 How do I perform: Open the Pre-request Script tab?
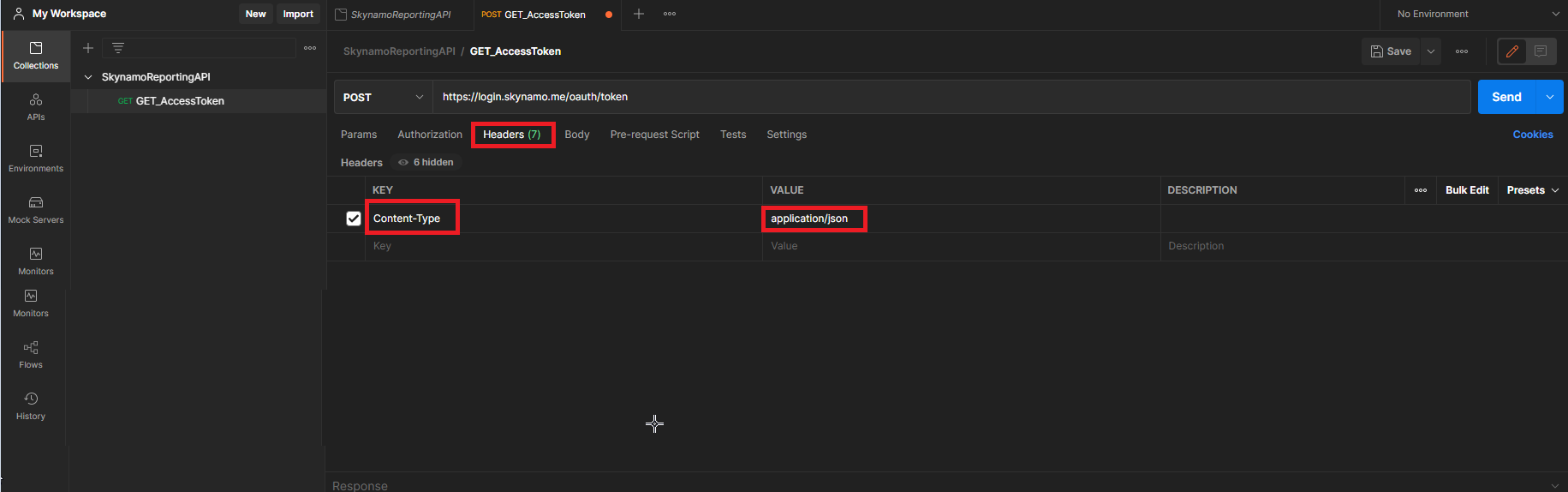pos(655,135)
